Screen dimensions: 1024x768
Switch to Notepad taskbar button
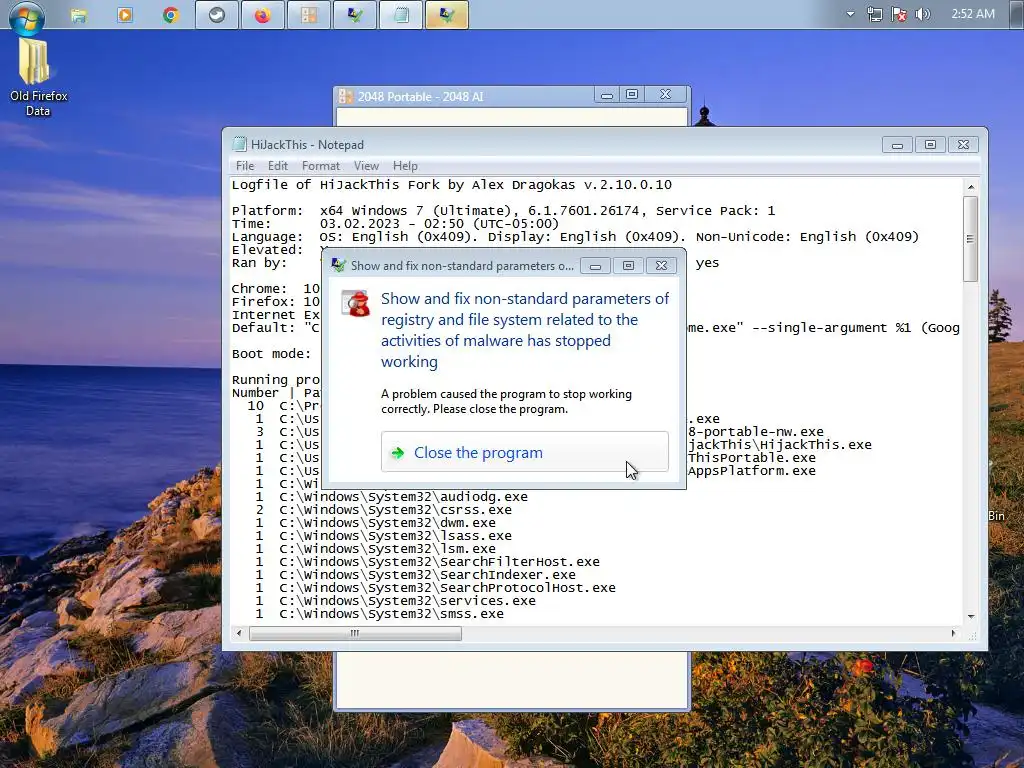(401, 15)
